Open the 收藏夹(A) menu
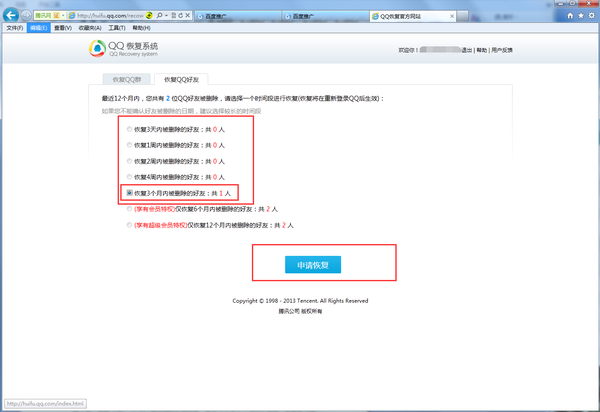Viewport: 600px width, 412px height. [90, 28]
